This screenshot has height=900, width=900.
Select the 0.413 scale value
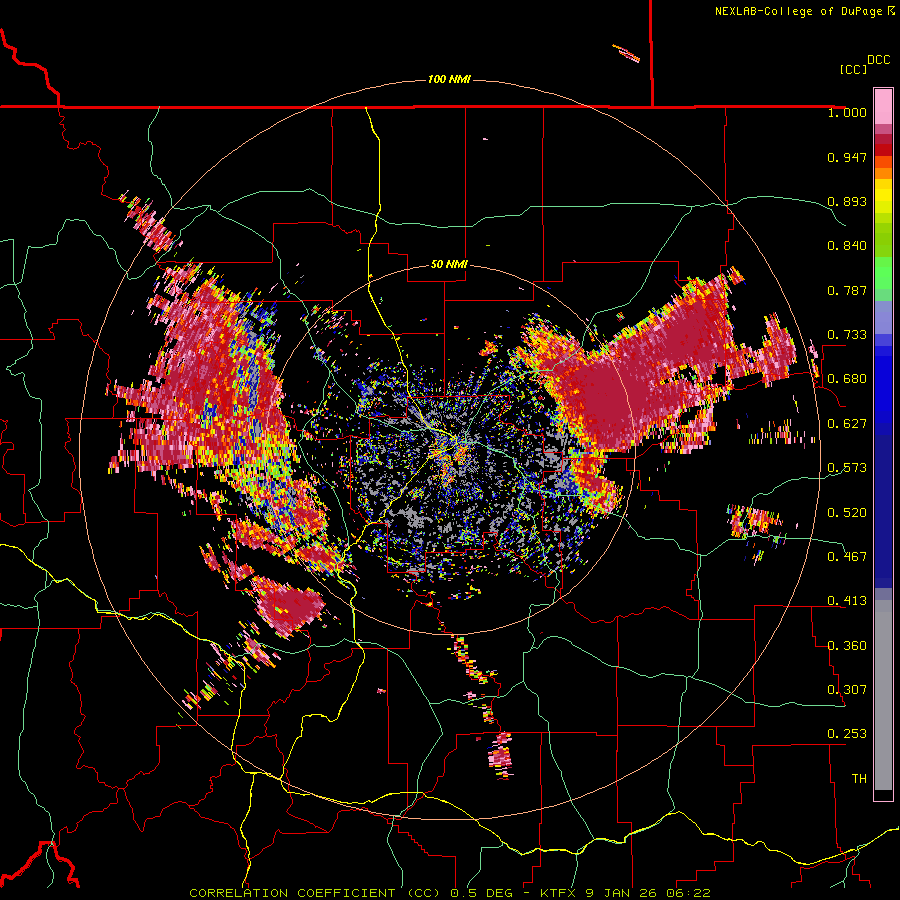847,601
